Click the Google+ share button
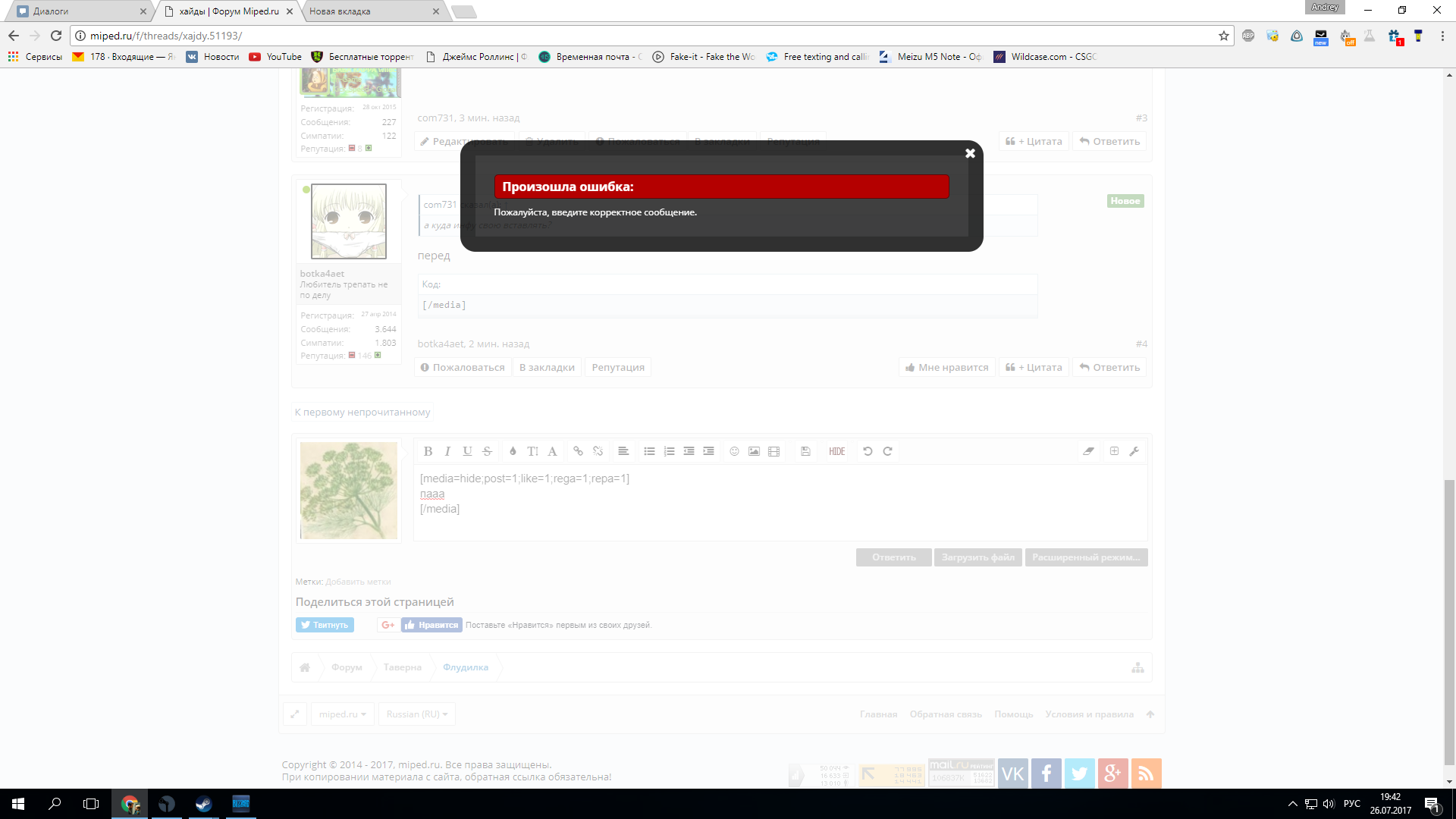Viewport: 1456px width, 819px height. point(388,625)
